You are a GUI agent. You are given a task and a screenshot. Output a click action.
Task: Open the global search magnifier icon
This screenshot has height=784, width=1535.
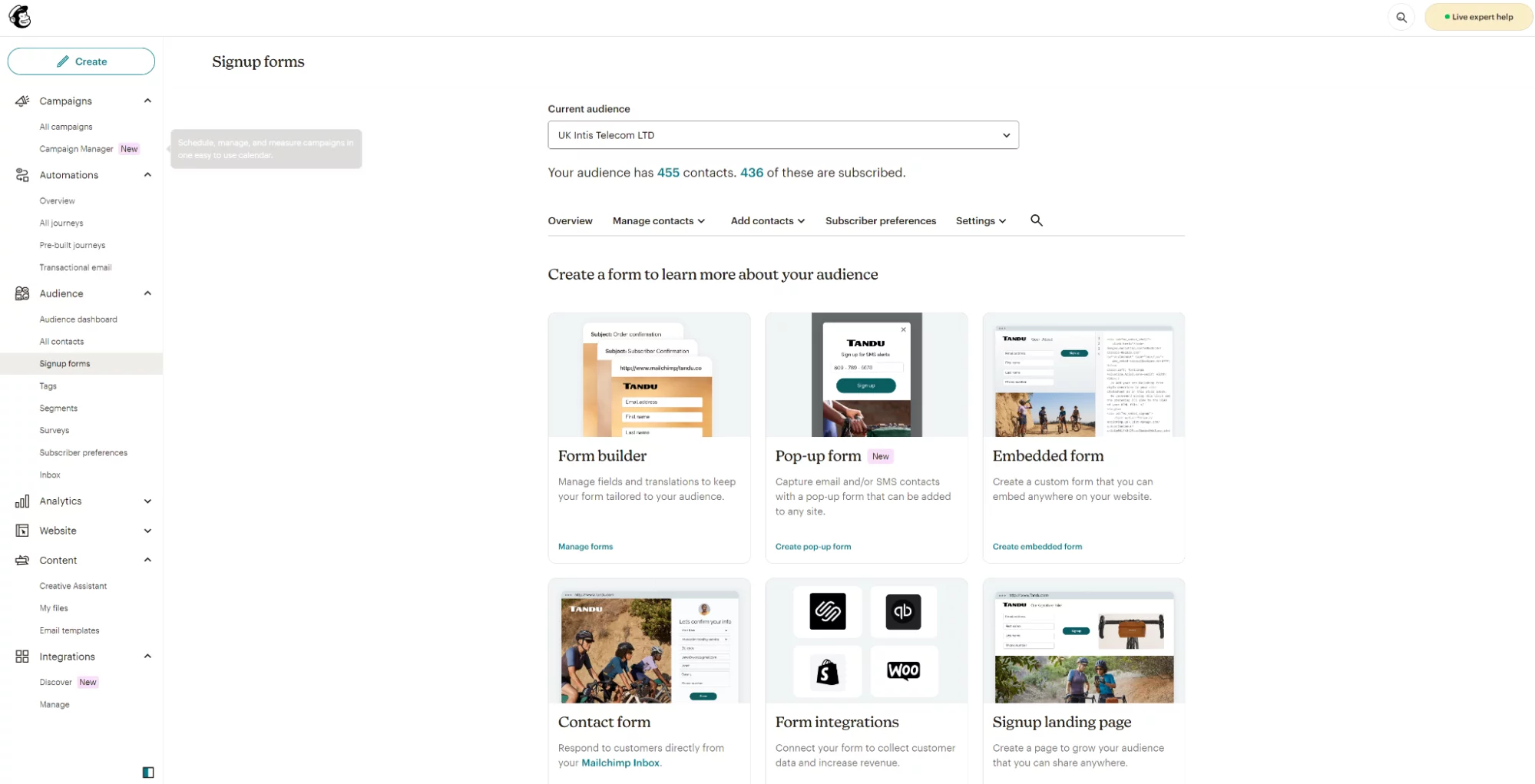[1401, 17]
